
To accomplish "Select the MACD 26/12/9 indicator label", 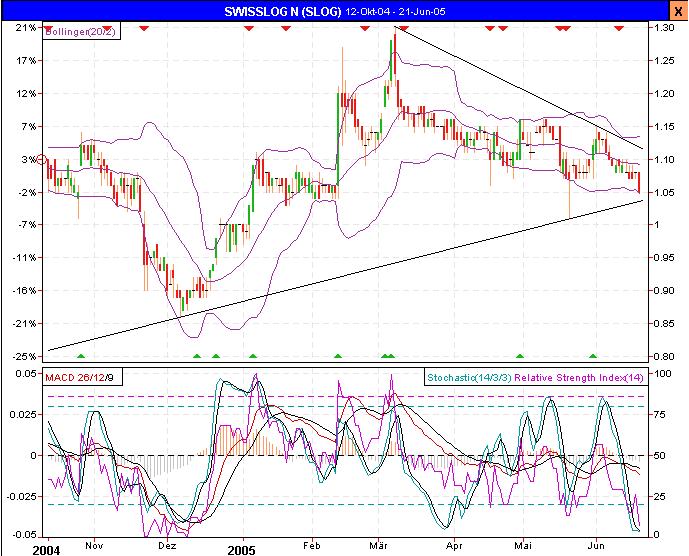I will 78,376.
